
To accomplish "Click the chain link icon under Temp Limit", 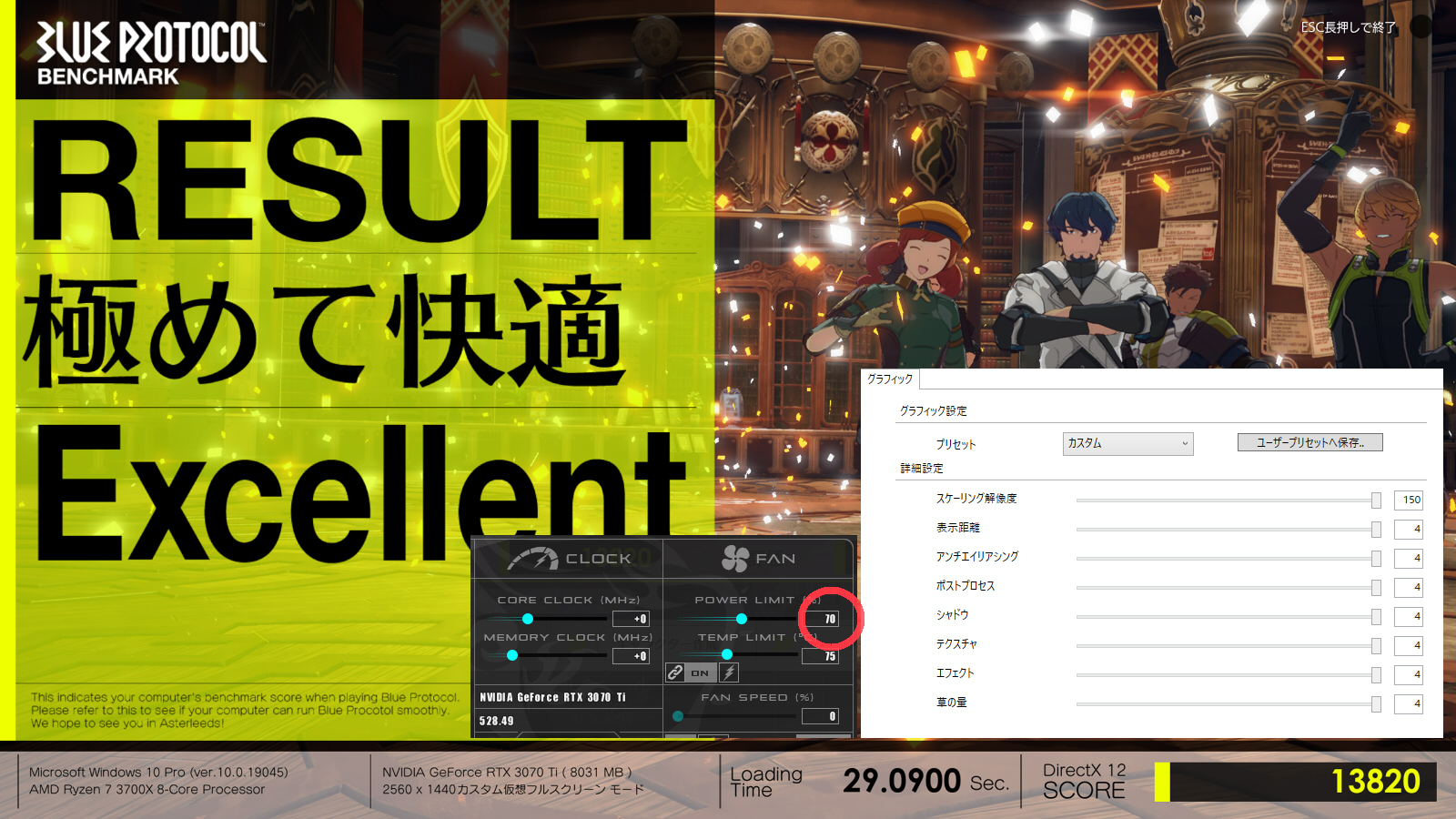I will [x=675, y=672].
